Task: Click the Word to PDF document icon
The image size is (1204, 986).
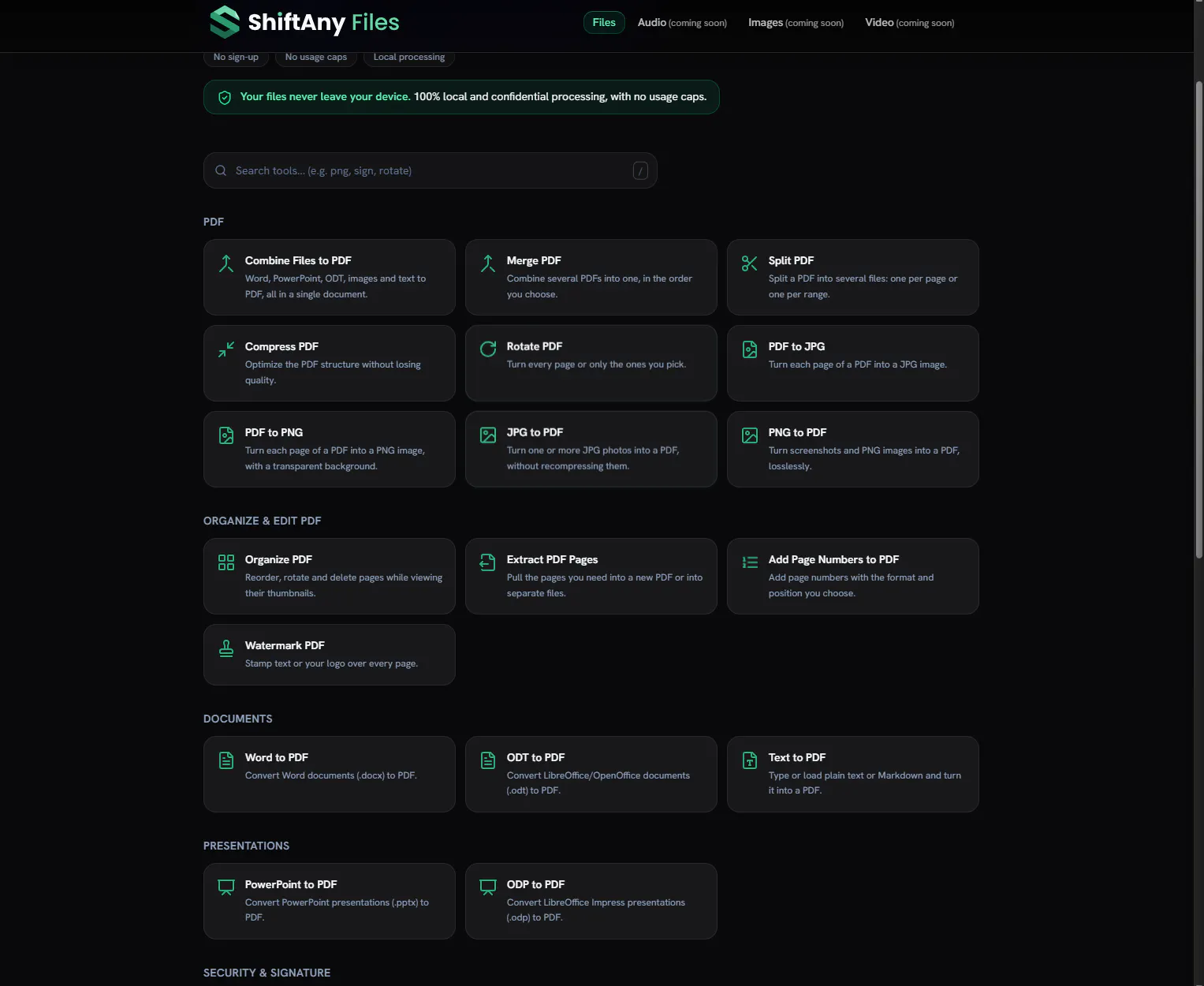Action: 226,760
